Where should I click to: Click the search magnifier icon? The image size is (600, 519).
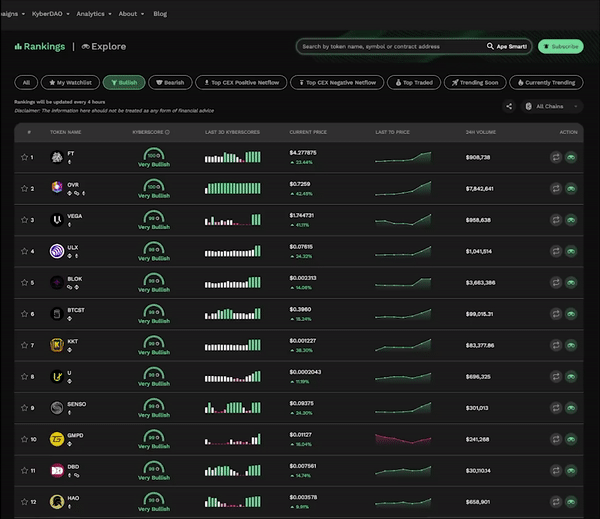click(490, 46)
